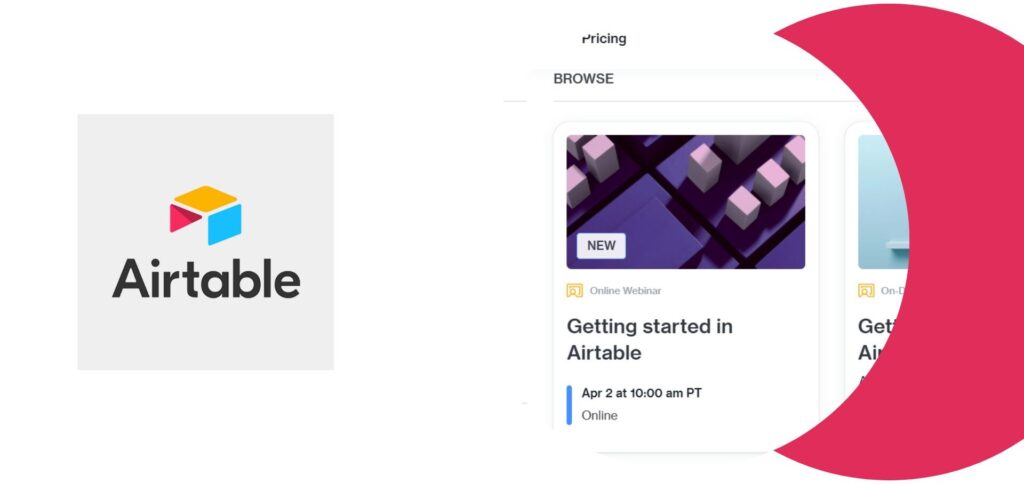Click the Online Webinar type icon
Screen dimensions: 1024x484
pos(574,291)
